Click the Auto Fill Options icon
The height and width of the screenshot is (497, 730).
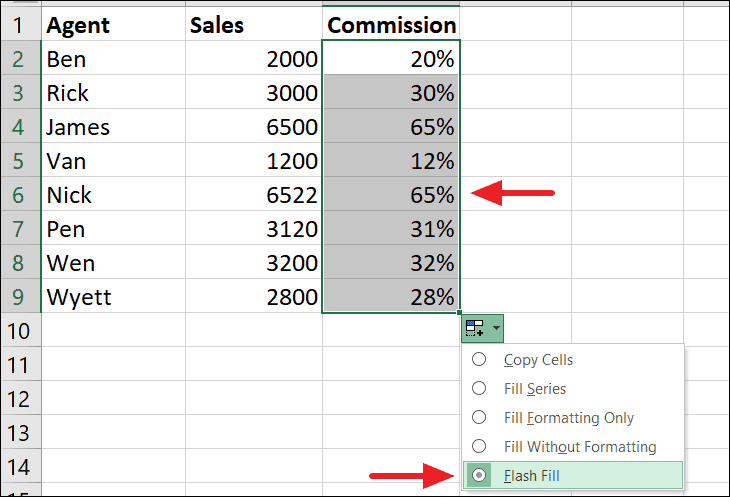click(x=475, y=328)
